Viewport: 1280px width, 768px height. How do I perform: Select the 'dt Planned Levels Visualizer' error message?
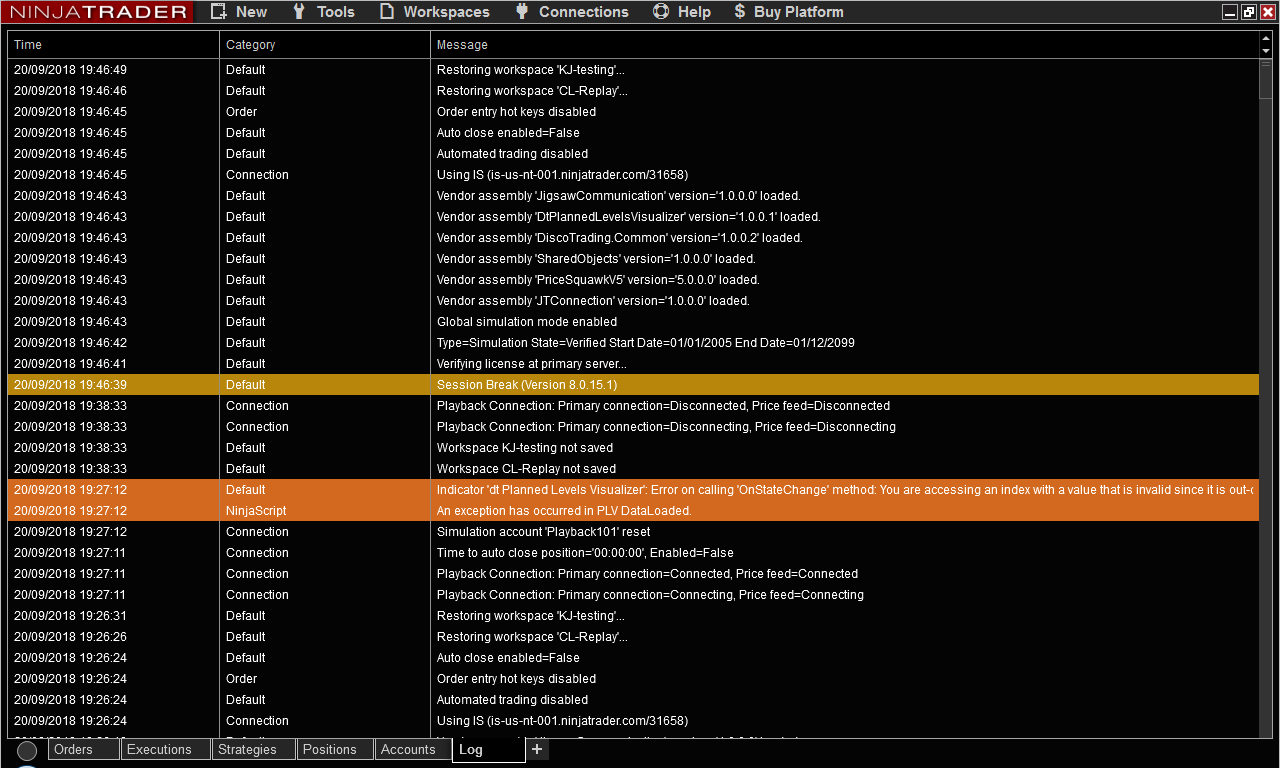[845, 490]
